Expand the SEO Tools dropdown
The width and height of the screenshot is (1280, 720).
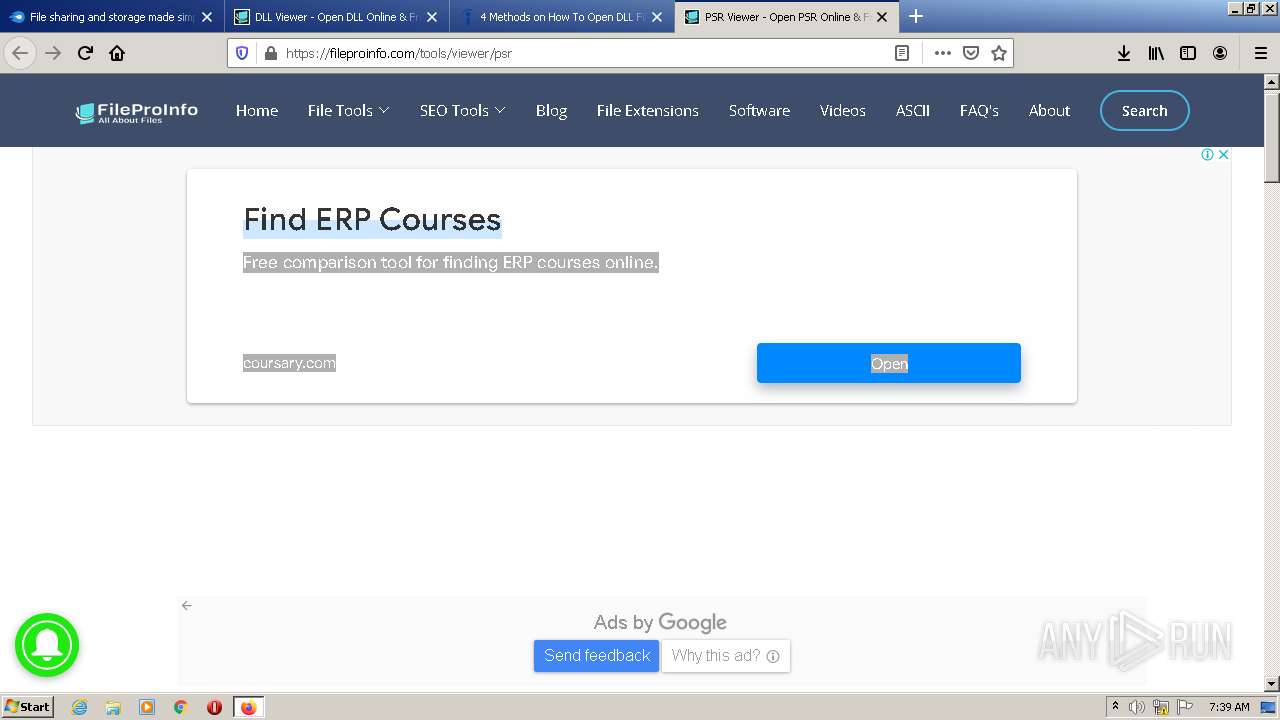click(x=462, y=110)
